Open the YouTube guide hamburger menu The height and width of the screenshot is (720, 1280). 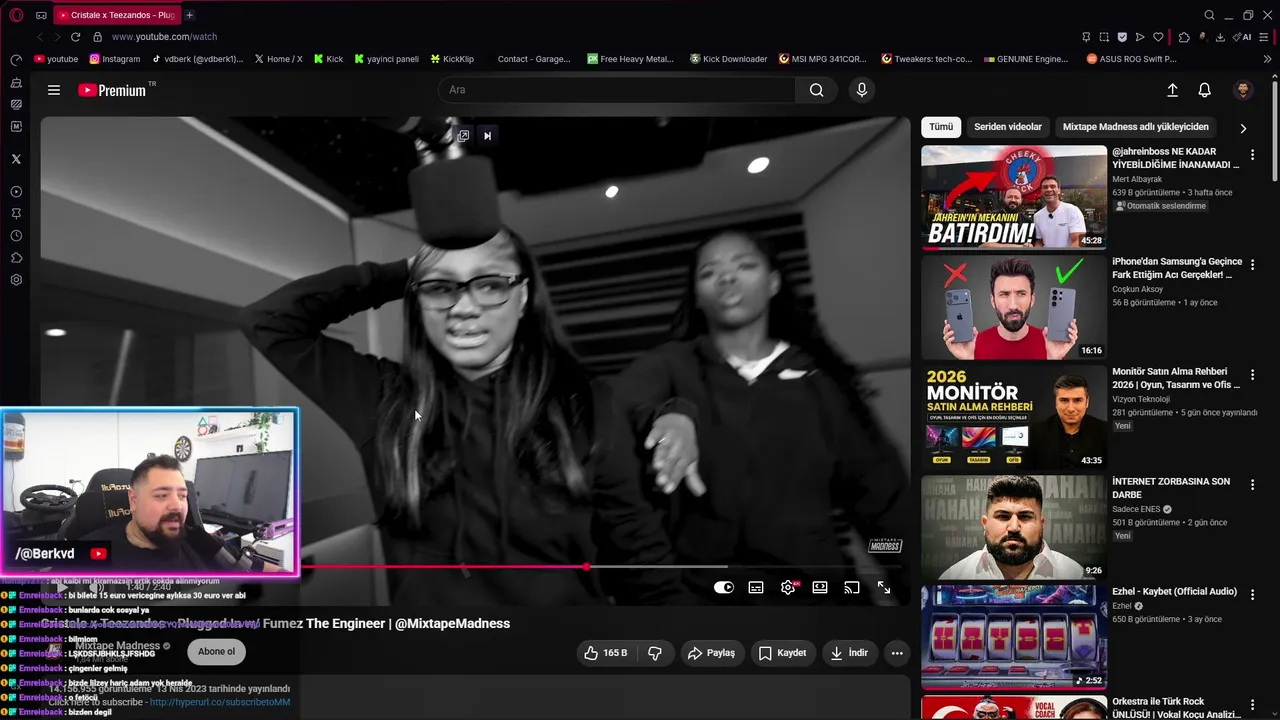[x=54, y=90]
